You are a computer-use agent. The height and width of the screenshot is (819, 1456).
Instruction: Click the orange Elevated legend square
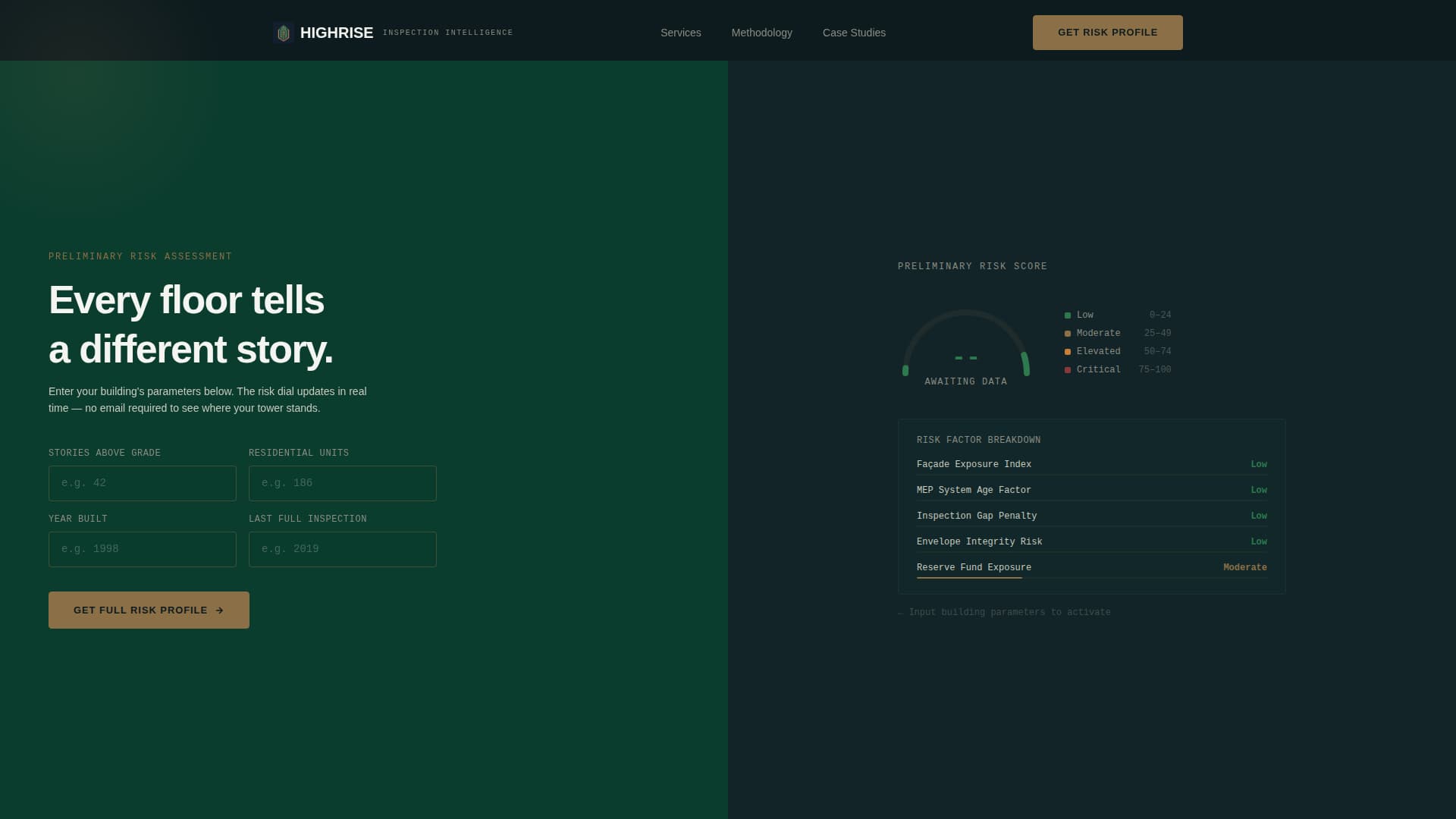coord(1068,351)
